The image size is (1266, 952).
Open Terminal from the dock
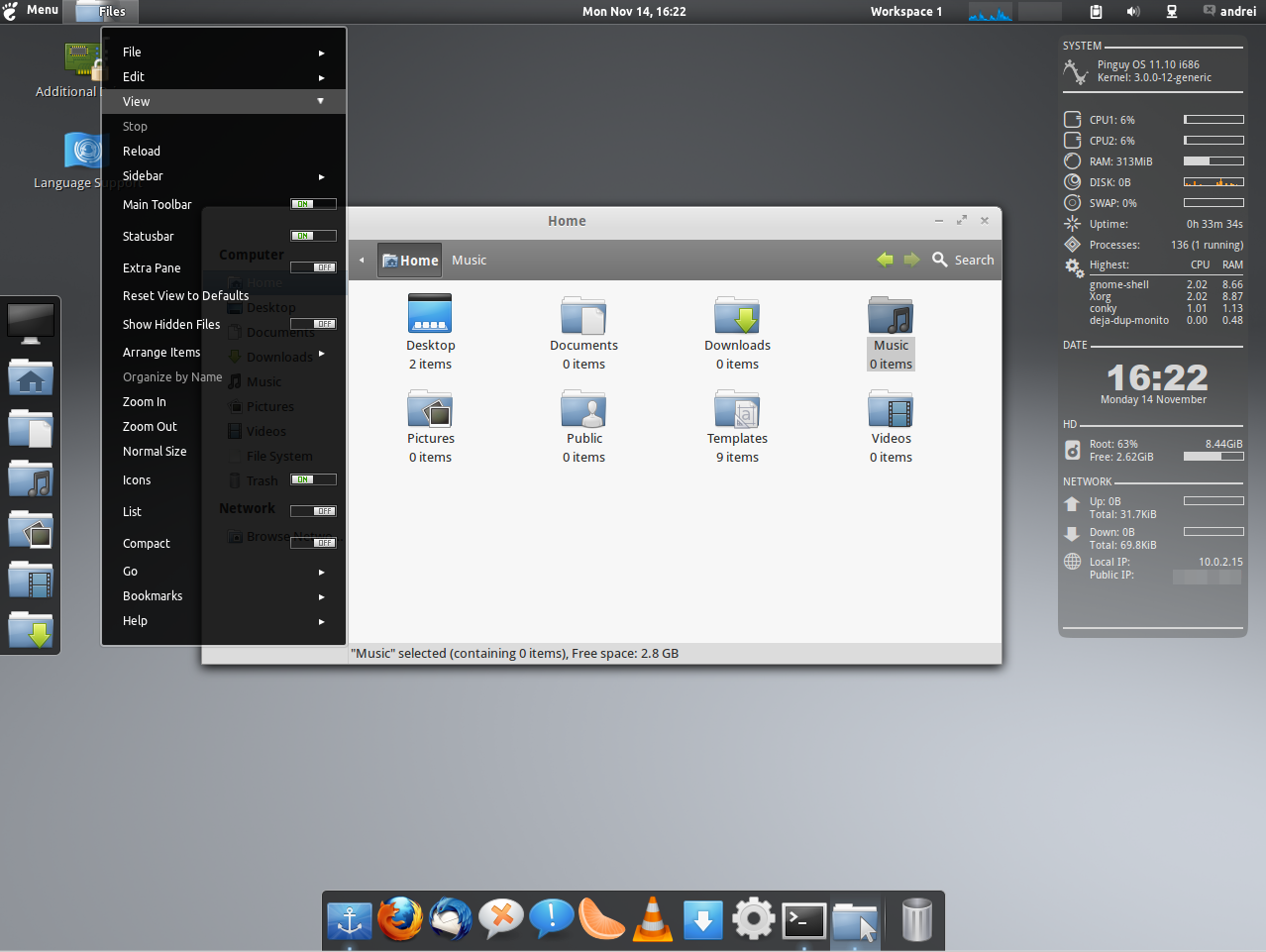tap(803, 920)
